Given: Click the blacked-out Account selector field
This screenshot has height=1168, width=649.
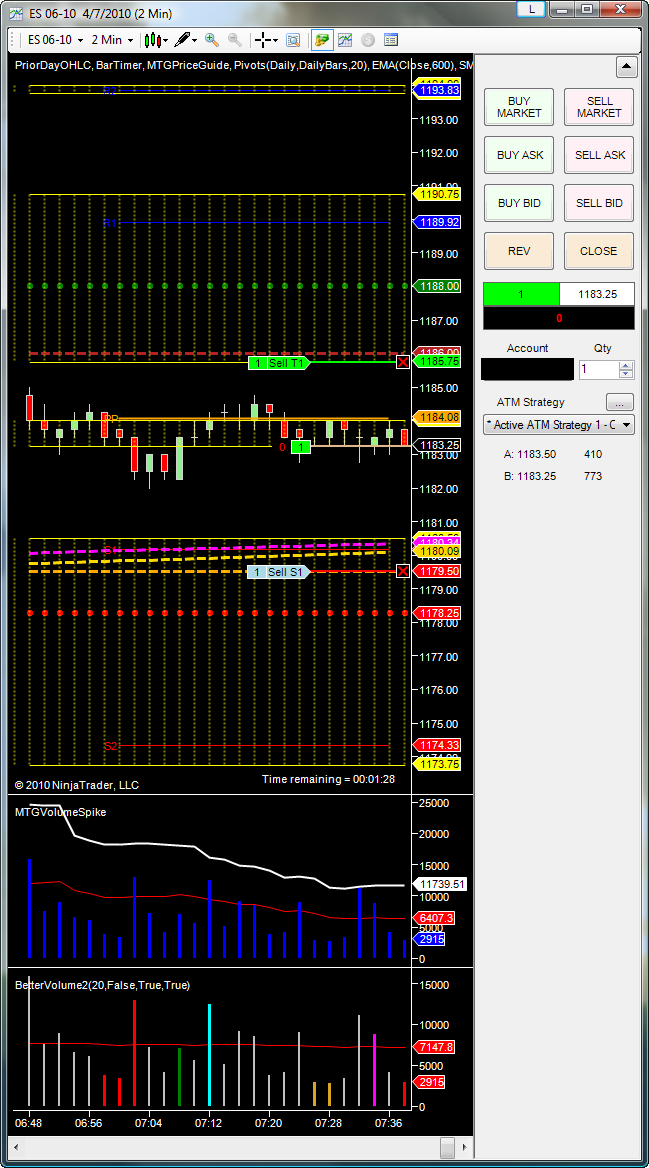Looking at the screenshot, I should [x=527, y=369].
